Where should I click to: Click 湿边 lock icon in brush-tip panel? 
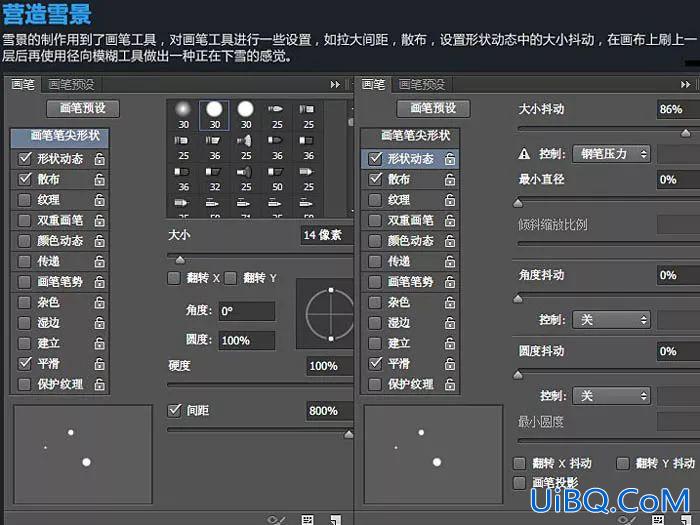pos(100,323)
